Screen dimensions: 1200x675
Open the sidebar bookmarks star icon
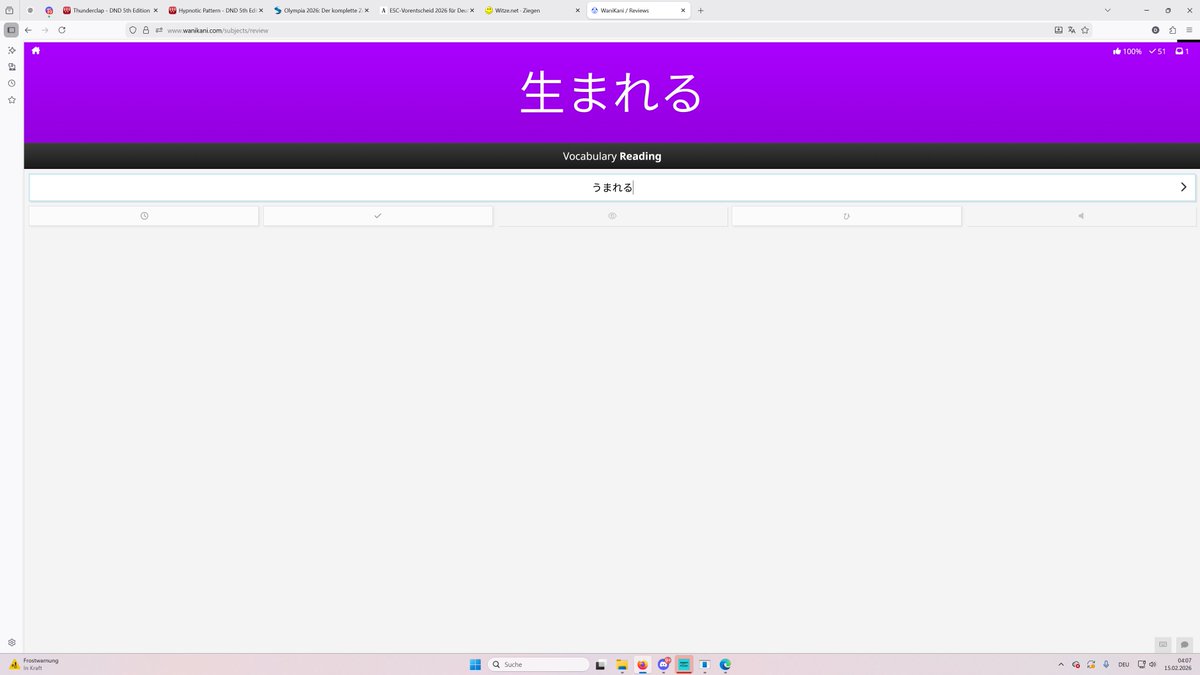11,100
